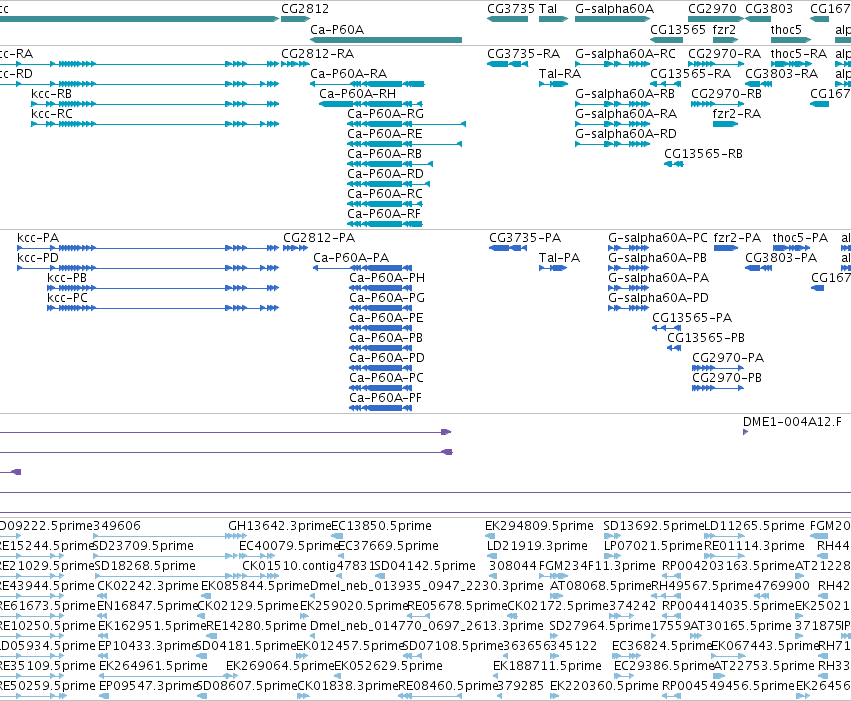Click the Tal gene label

[x=548, y=9]
